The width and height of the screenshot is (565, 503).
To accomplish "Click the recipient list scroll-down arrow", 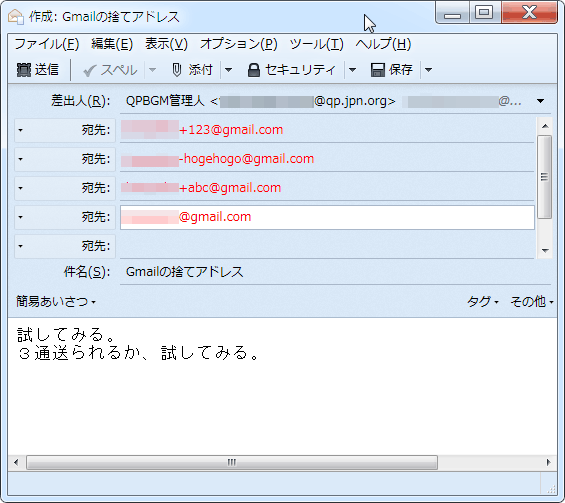I will pos(545,250).
